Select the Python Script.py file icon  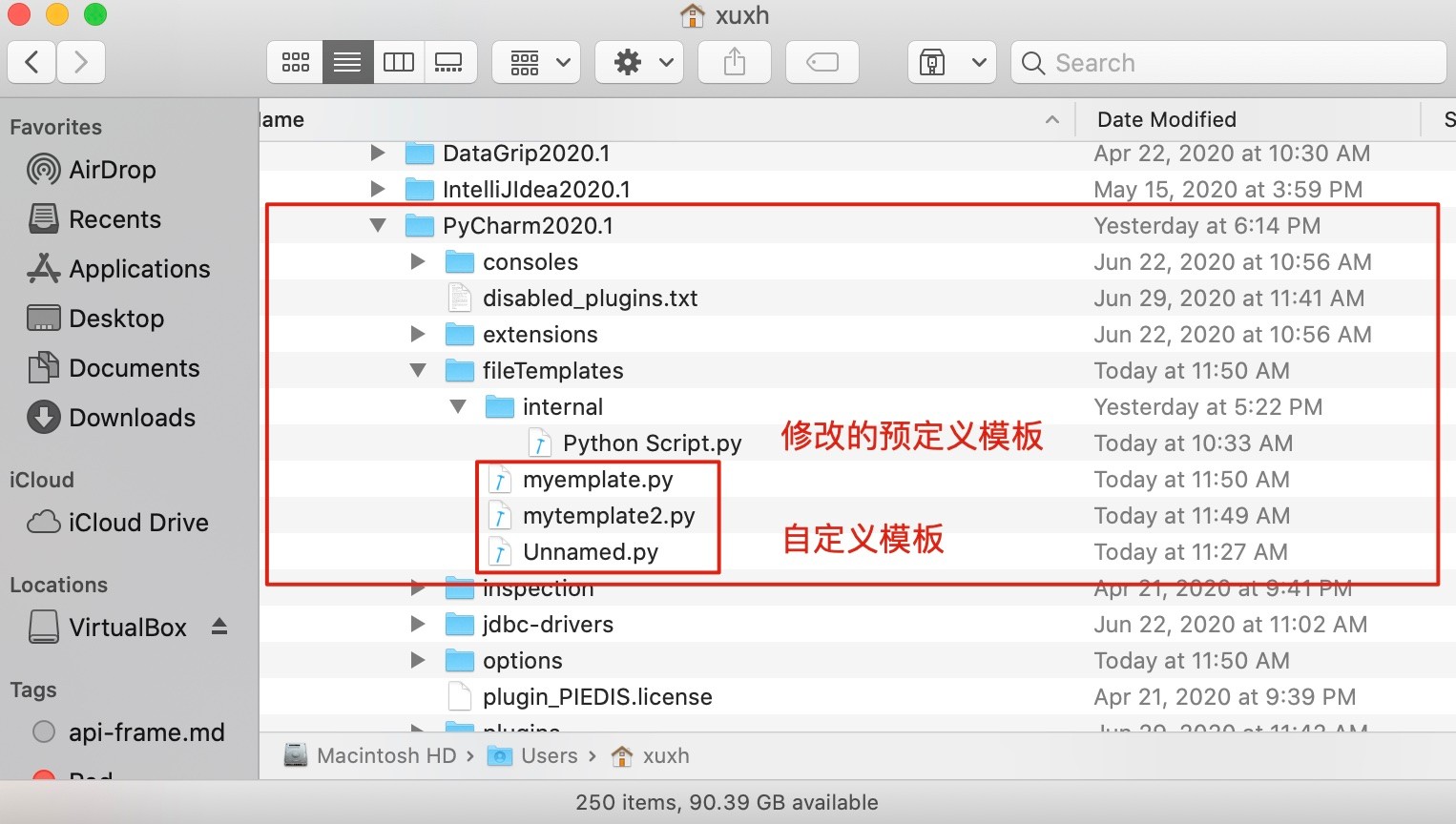pos(540,443)
